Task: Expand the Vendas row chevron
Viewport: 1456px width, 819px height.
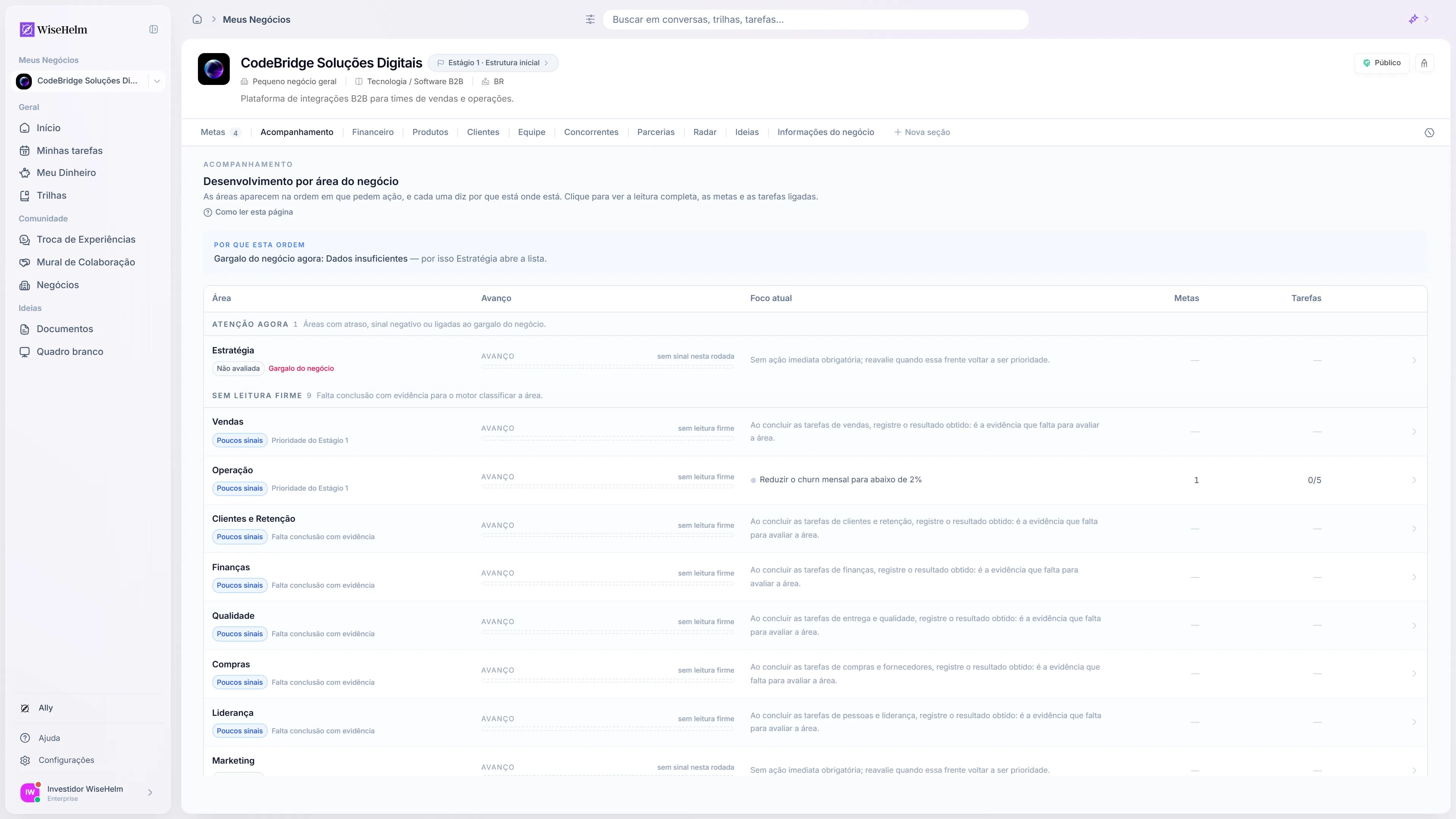Action: pyautogui.click(x=1414, y=431)
